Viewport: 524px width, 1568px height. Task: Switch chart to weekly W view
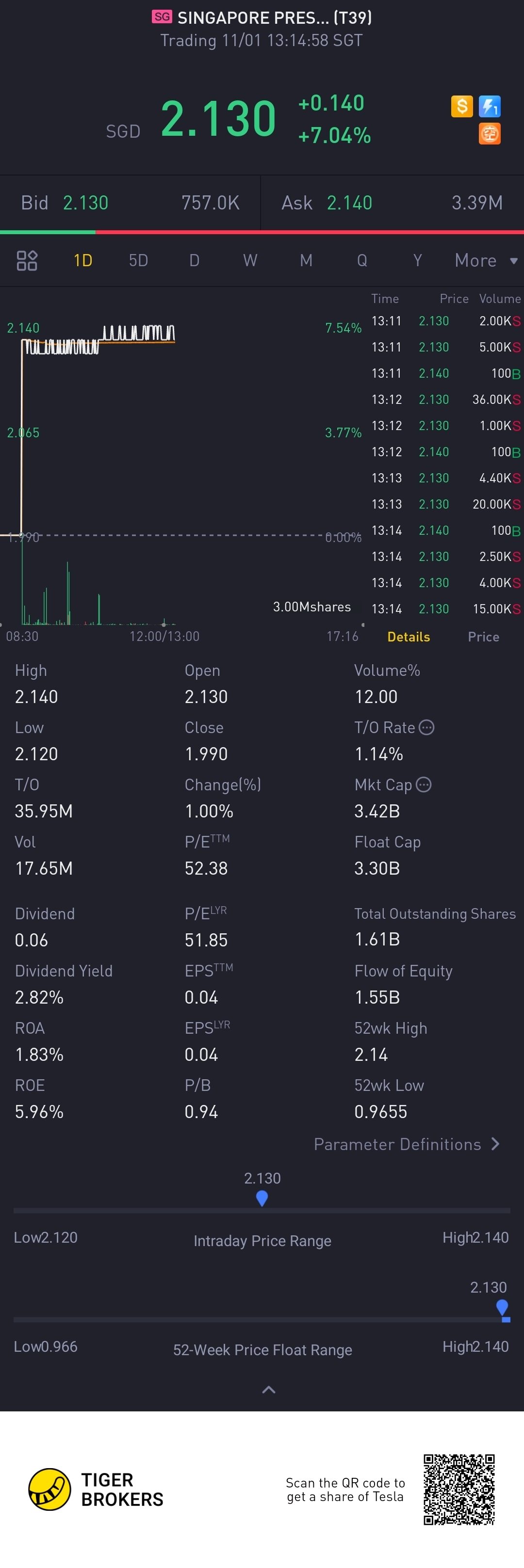pos(250,260)
